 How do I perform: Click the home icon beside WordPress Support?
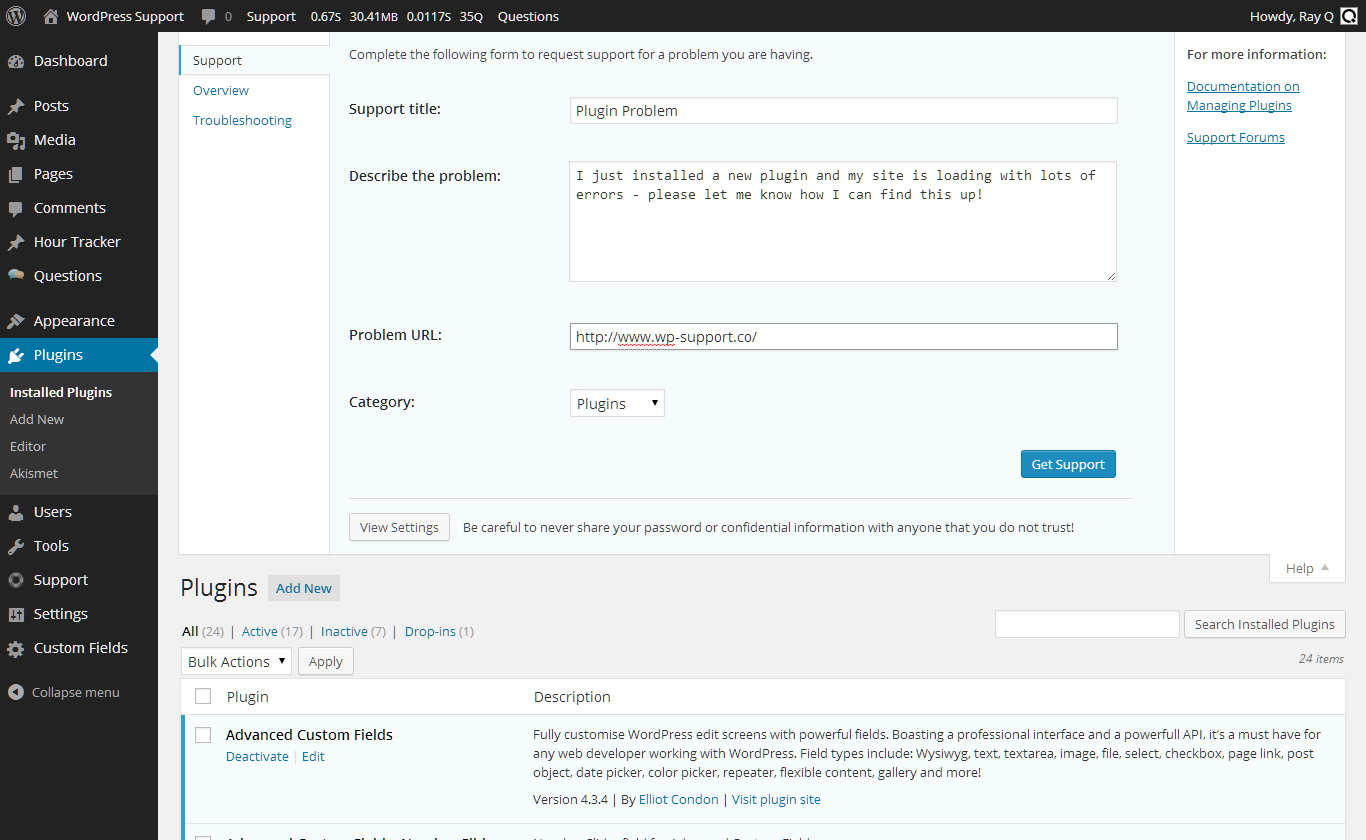[51, 16]
